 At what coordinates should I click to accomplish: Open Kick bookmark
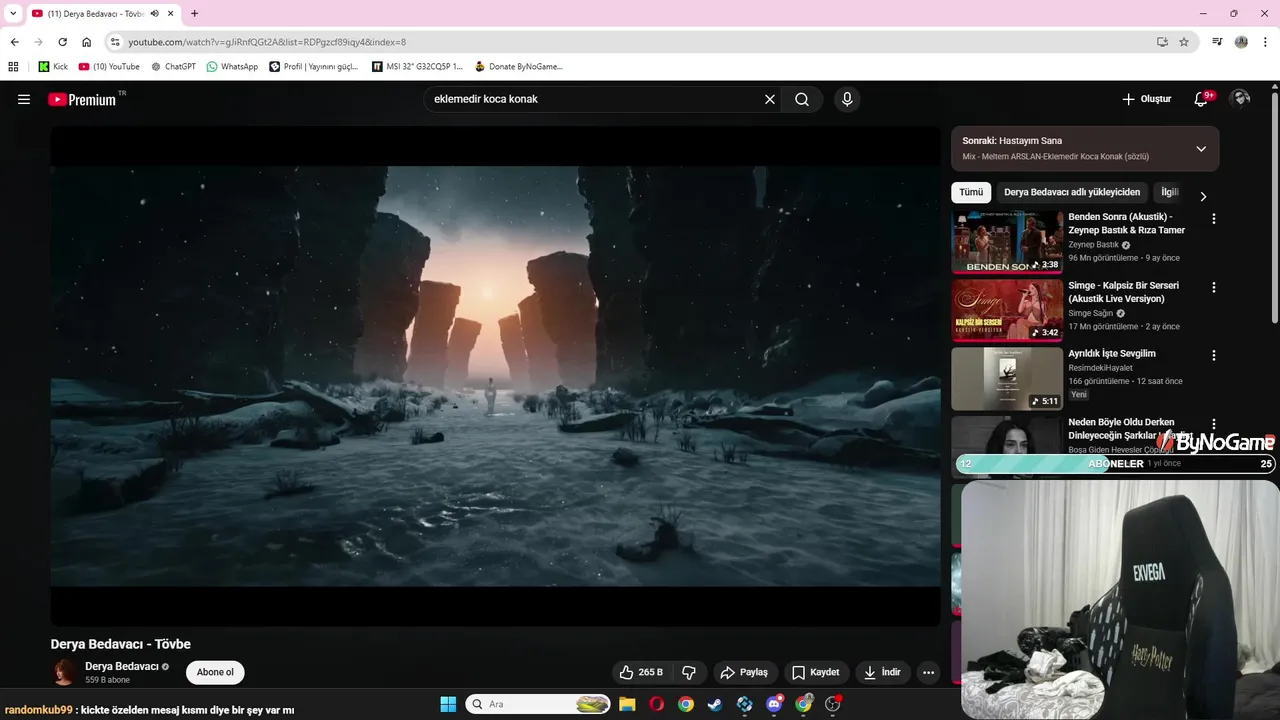[54, 67]
